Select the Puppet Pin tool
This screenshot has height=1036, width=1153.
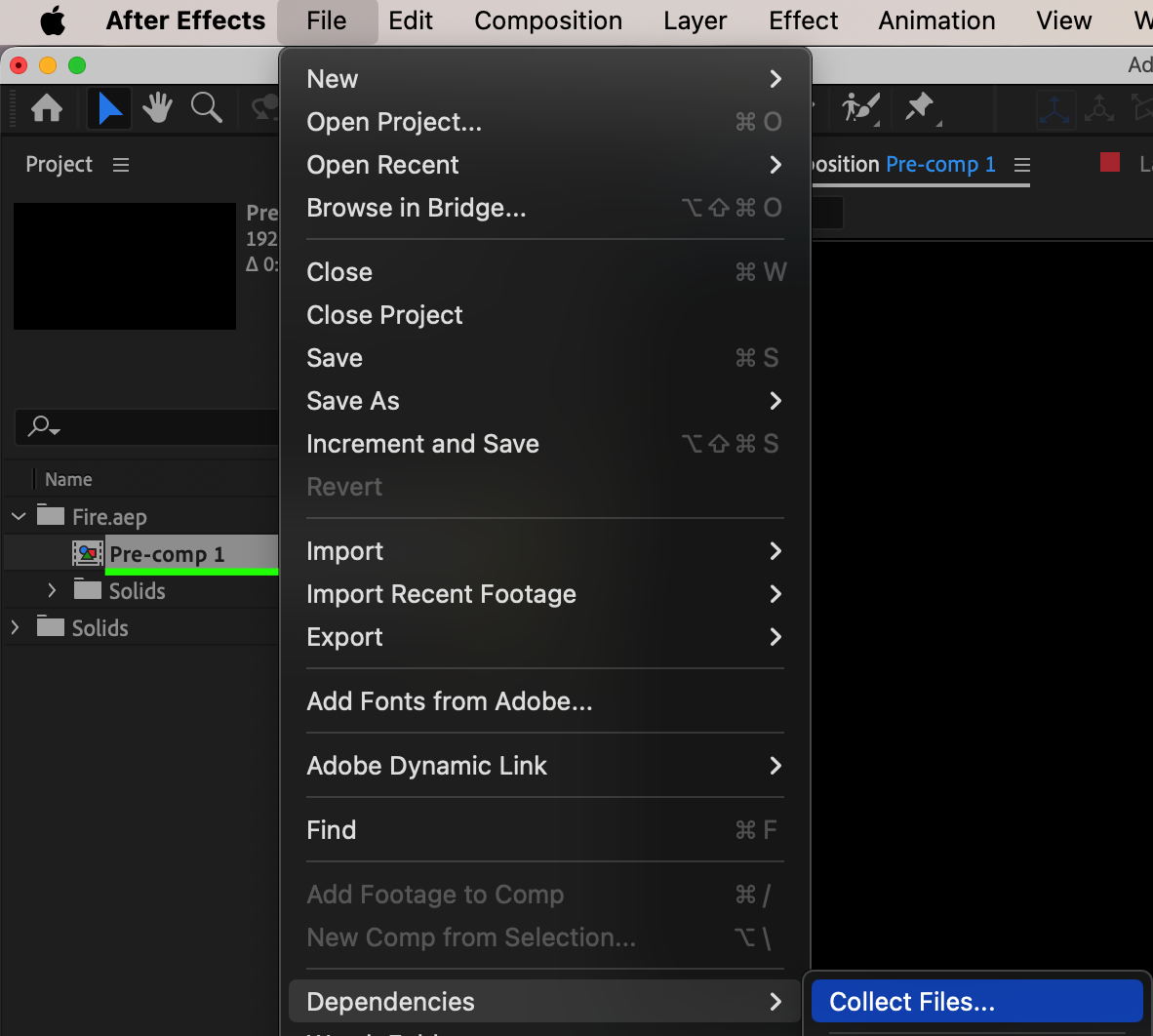coord(920,108)
